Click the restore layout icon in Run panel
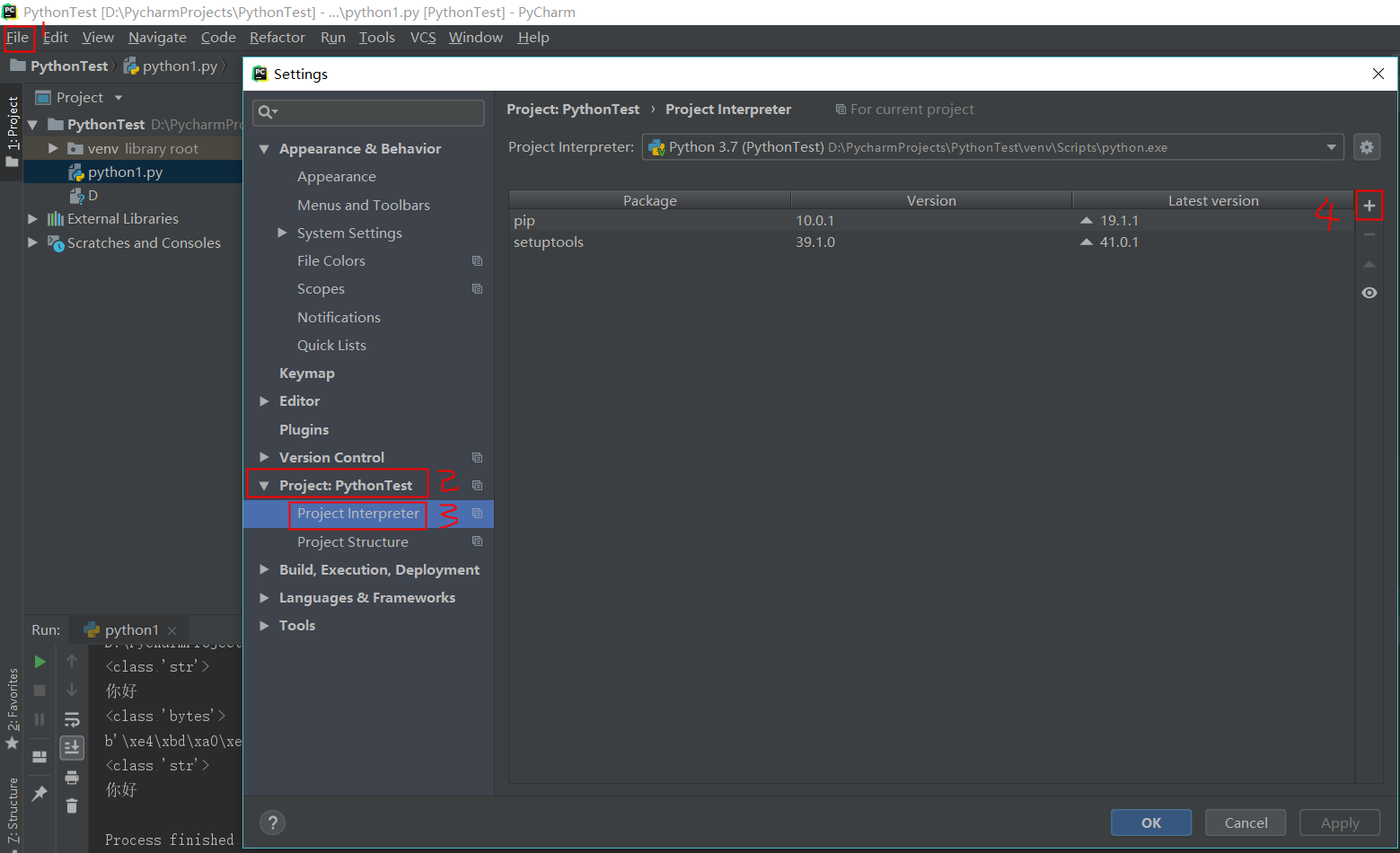Viewport: 1400px width, 853px height. point(40,757)
